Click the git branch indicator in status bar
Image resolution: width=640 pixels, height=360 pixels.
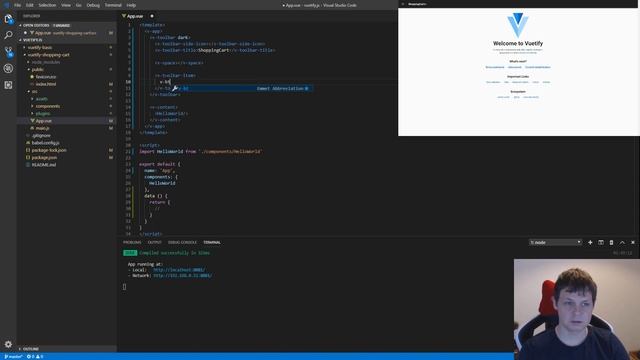(13, 357)
